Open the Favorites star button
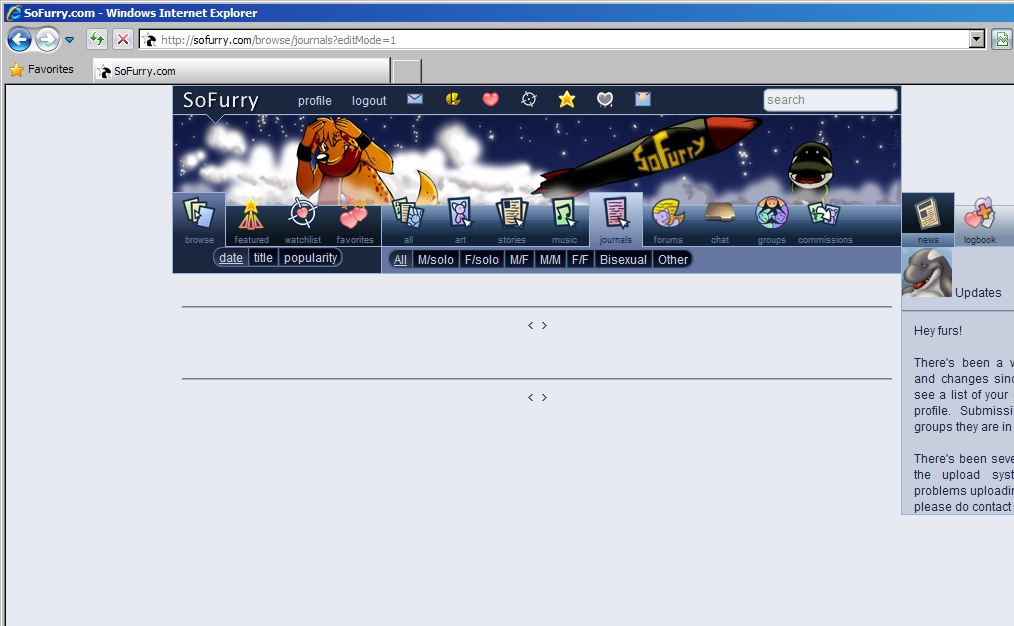 [41, 69]
